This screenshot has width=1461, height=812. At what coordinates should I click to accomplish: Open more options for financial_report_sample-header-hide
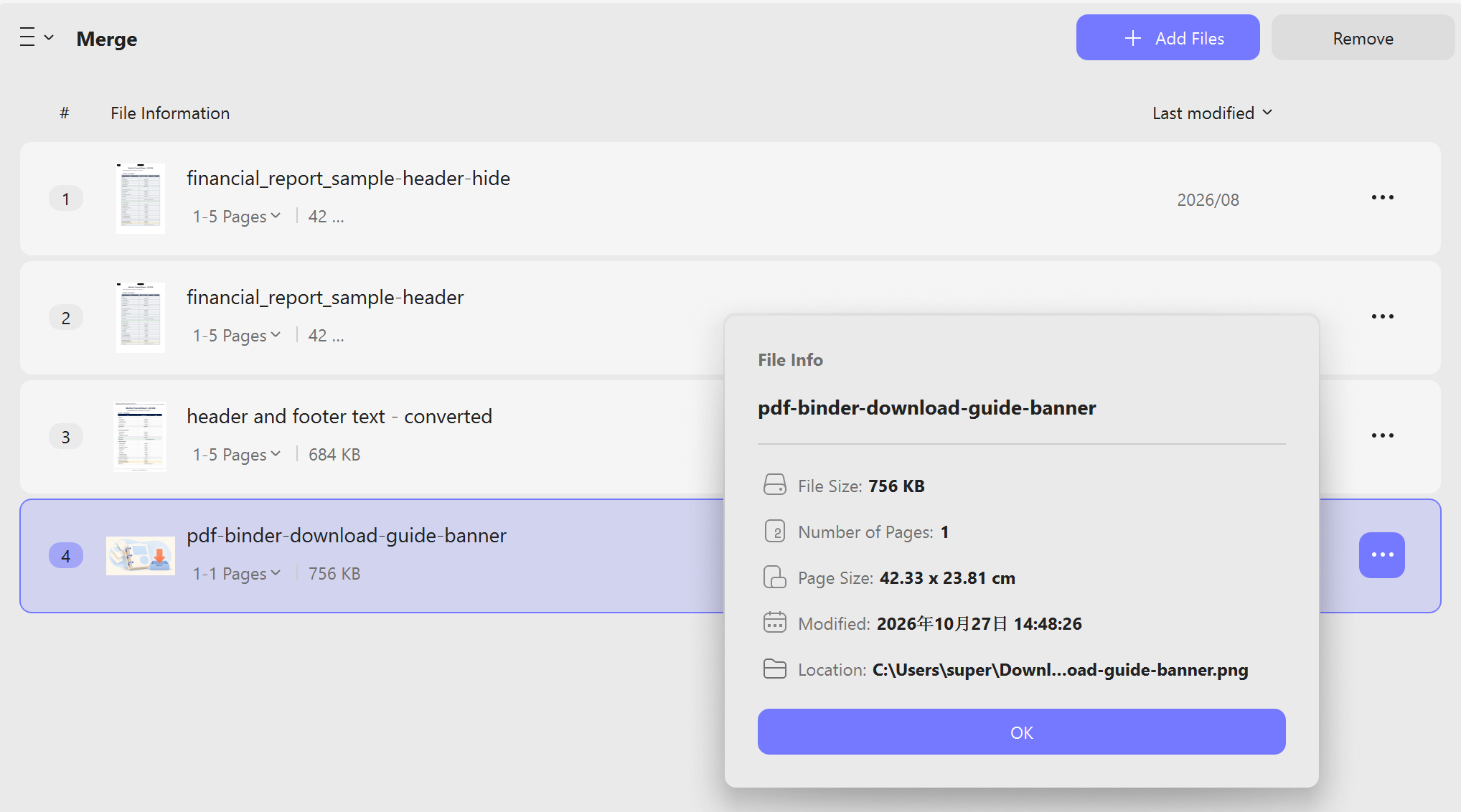click(x=1382, y=198)
